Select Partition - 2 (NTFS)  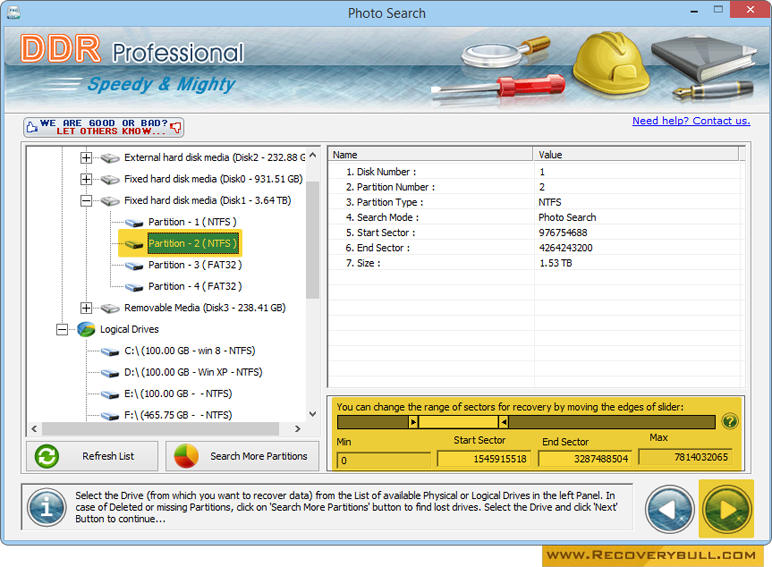[x=193, y=243]
